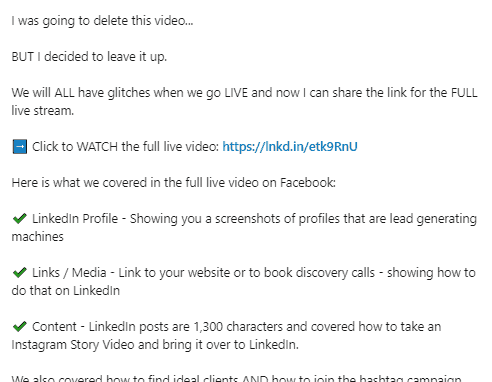This screenshot has height=382, width=492.
Task: Click the cut-off line starting 'We also covered'
Action: [236, 379]
